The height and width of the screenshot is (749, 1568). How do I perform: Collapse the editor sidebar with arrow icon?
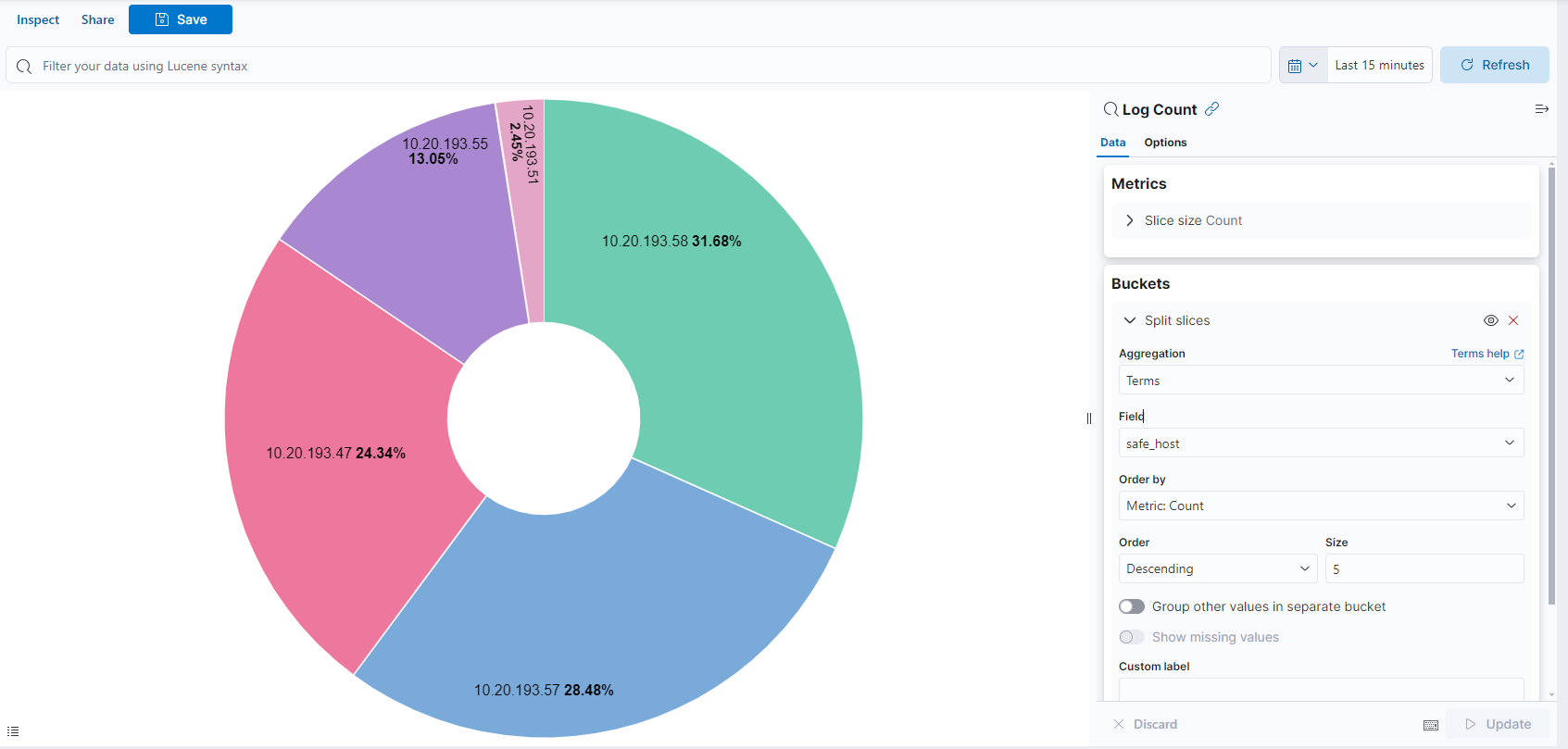(x=1542, y=109)
